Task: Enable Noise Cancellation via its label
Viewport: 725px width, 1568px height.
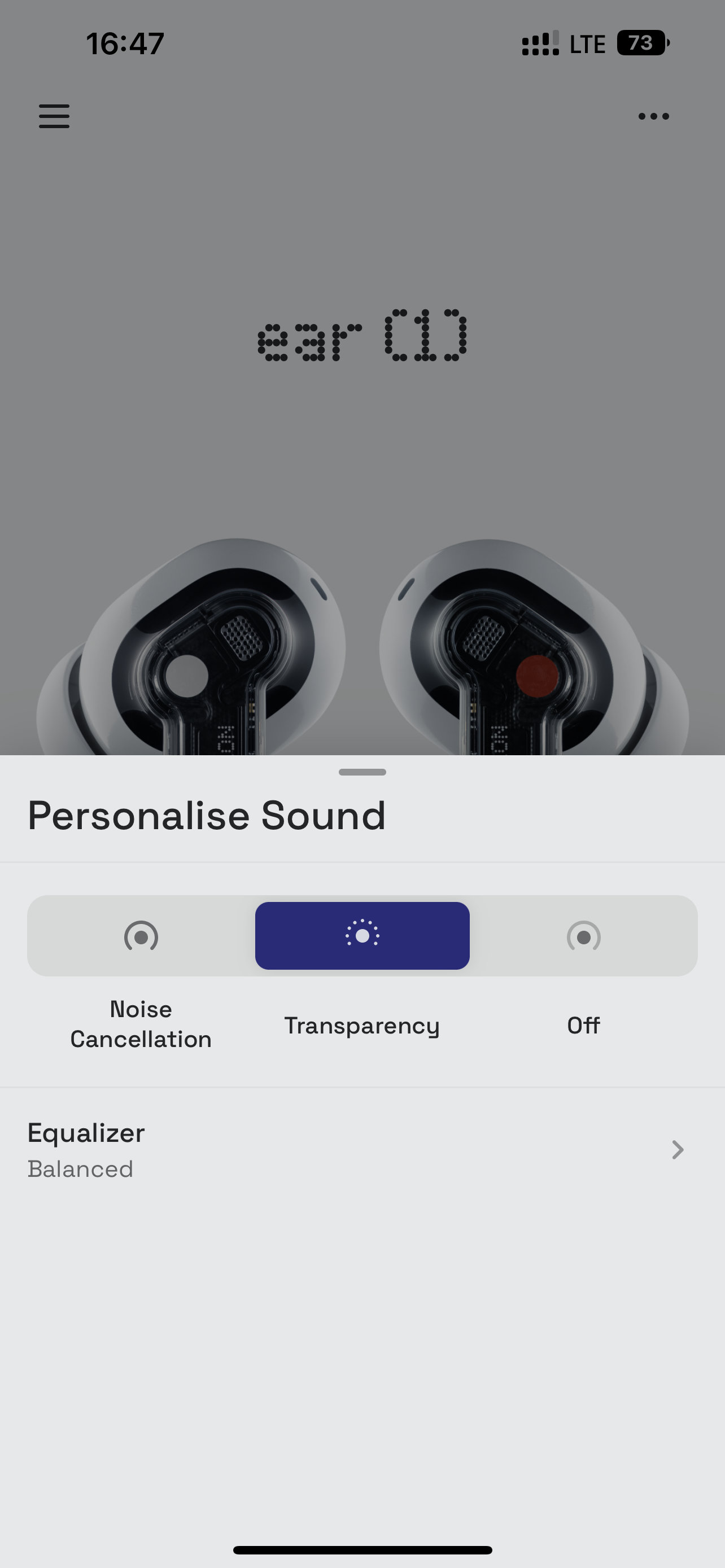Action: (x=141, y=1024)
